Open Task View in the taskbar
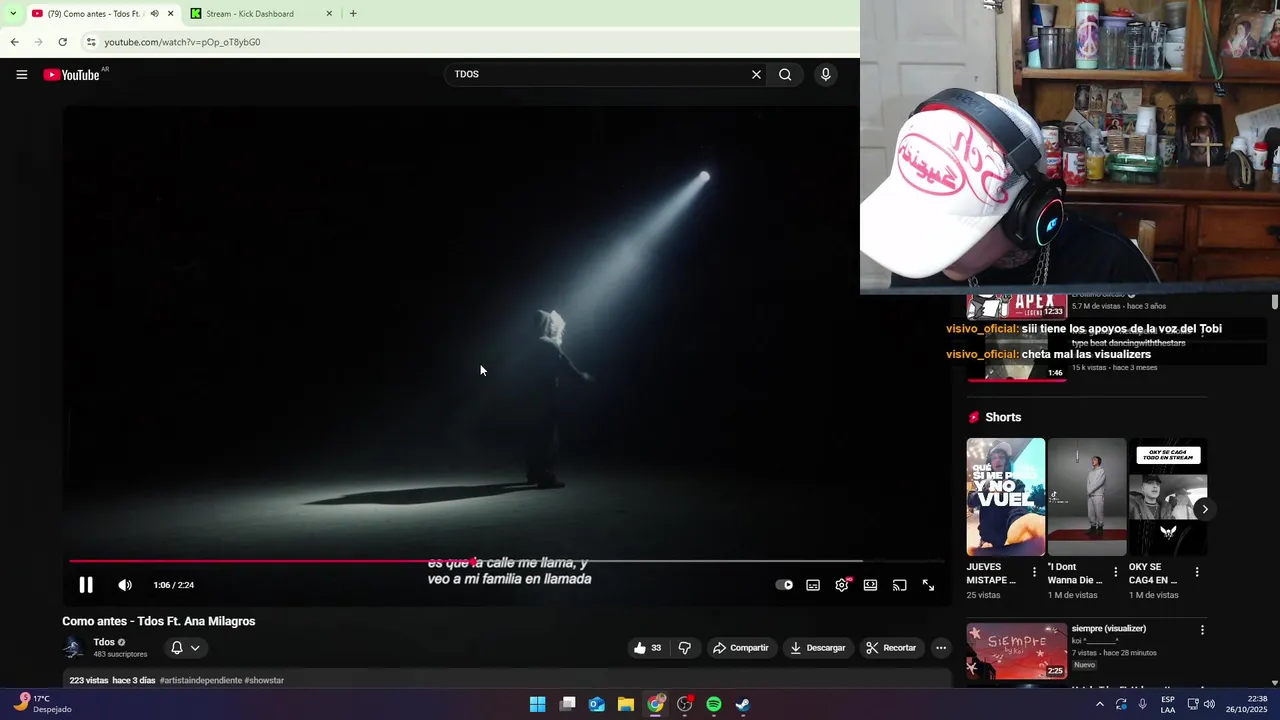The width and height of the screenshot is (1280, 720). coord(568,704)
